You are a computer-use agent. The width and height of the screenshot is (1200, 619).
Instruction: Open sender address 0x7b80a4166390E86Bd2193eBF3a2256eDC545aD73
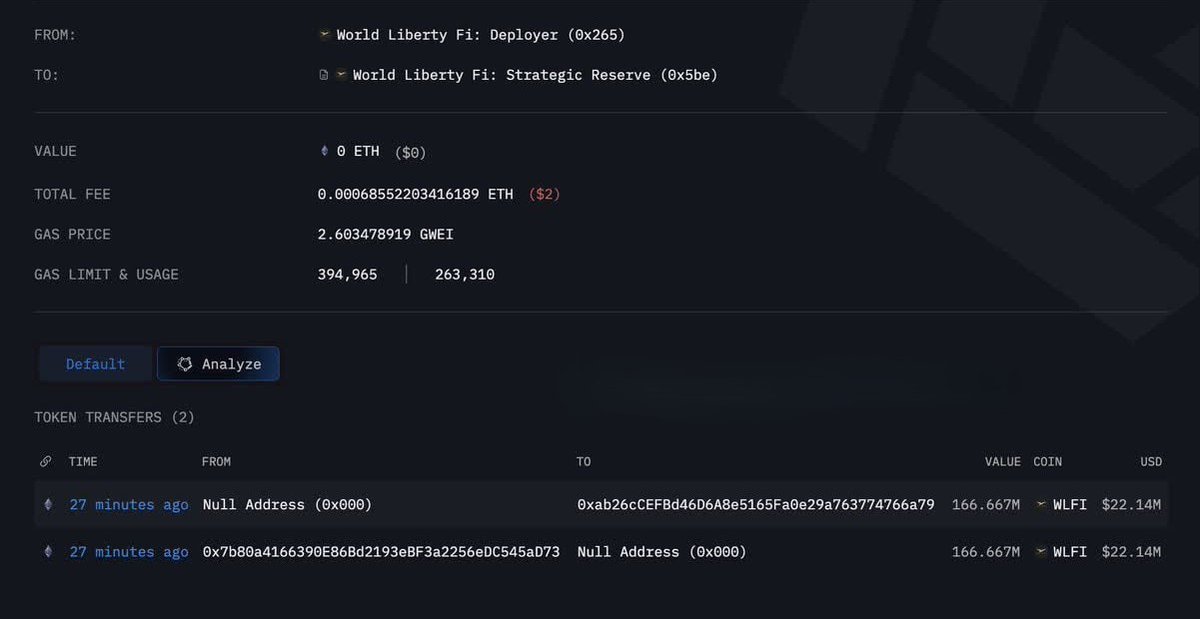click(x=381, y=552)
